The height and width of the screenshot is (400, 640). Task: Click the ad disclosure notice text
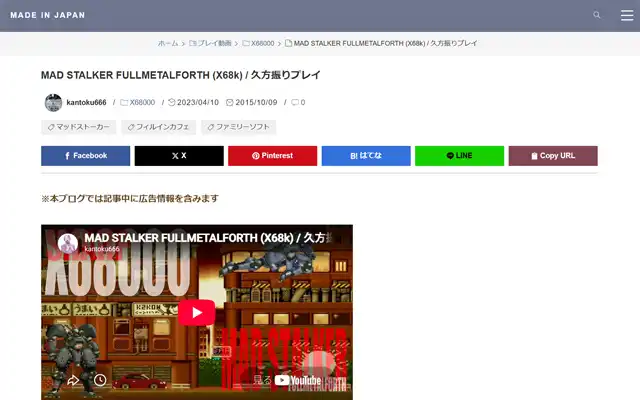[130, 198]
